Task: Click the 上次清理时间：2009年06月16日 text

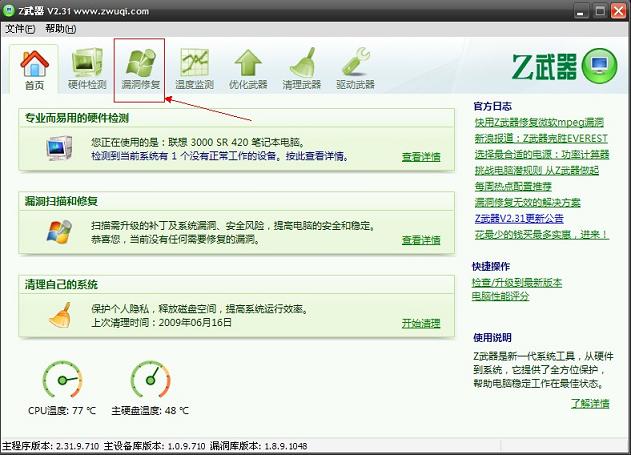Action: coord(162,323)
